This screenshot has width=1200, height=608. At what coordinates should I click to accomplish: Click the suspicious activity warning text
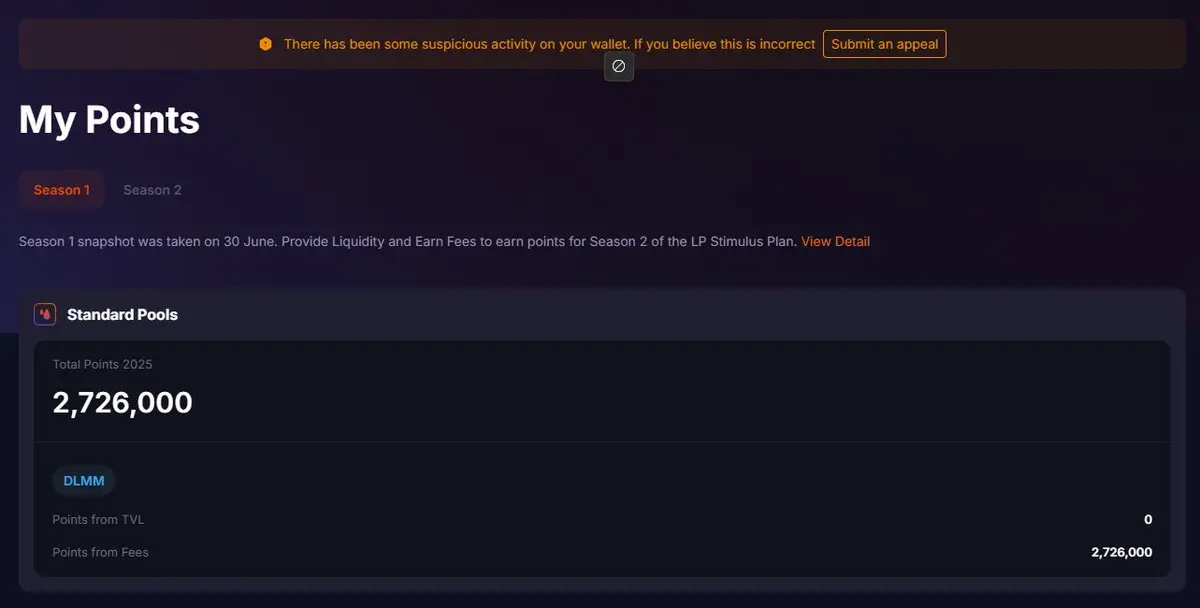click(x=549, y=44)
